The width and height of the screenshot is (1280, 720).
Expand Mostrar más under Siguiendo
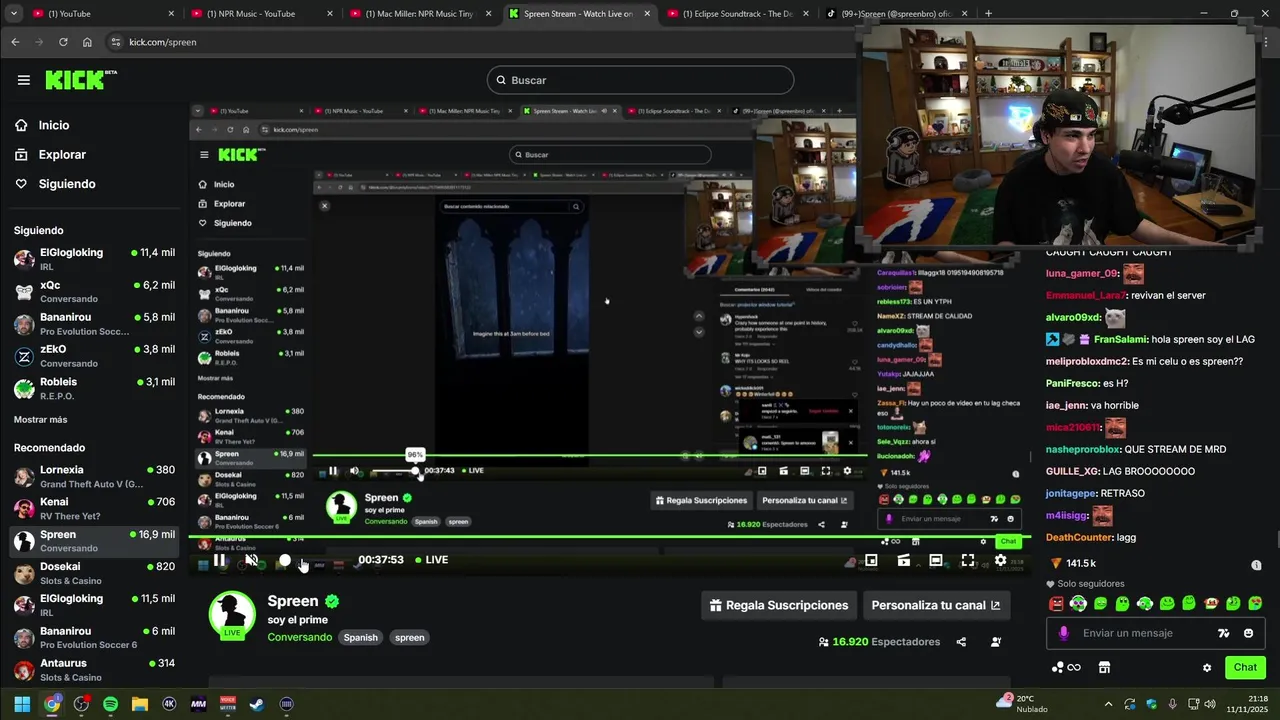[x=41, y=420]
